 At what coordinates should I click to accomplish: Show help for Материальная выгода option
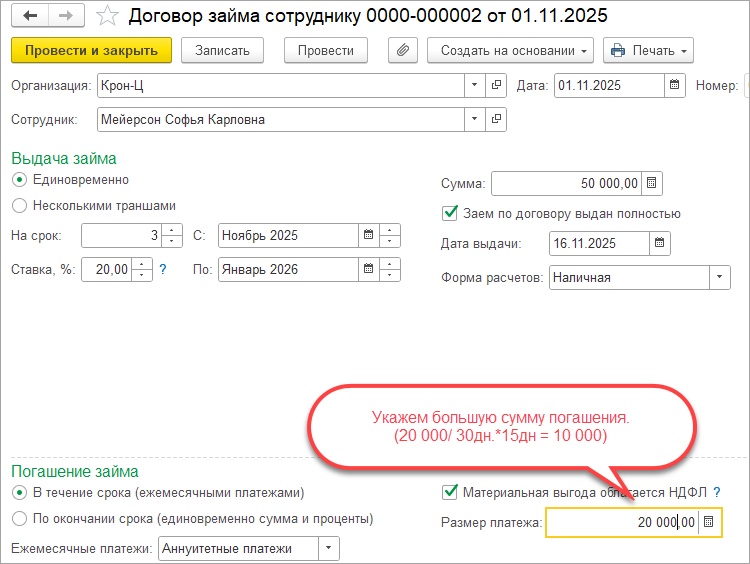click(x=716, y=492)
